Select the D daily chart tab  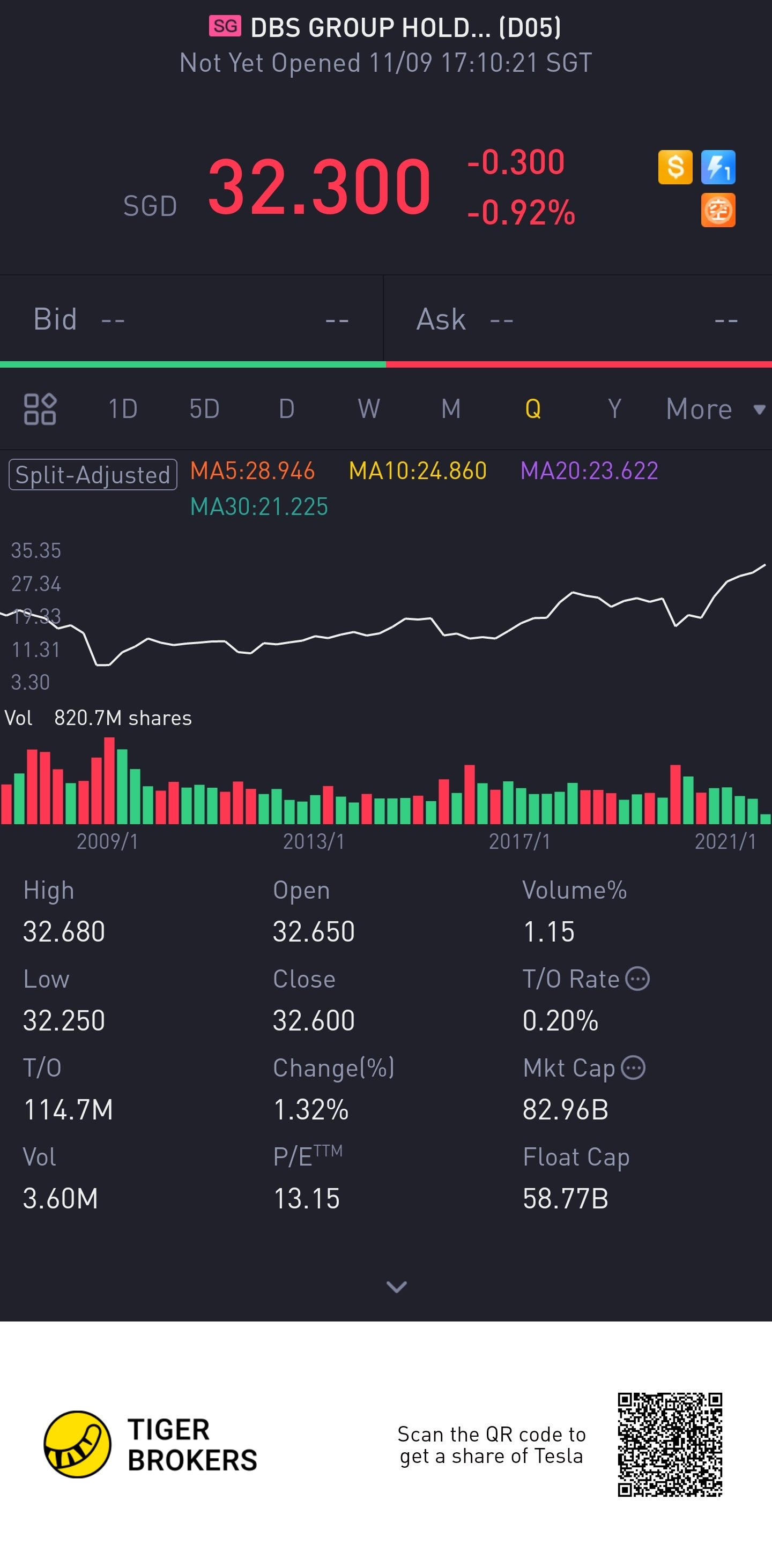click(x=287, y=408)
